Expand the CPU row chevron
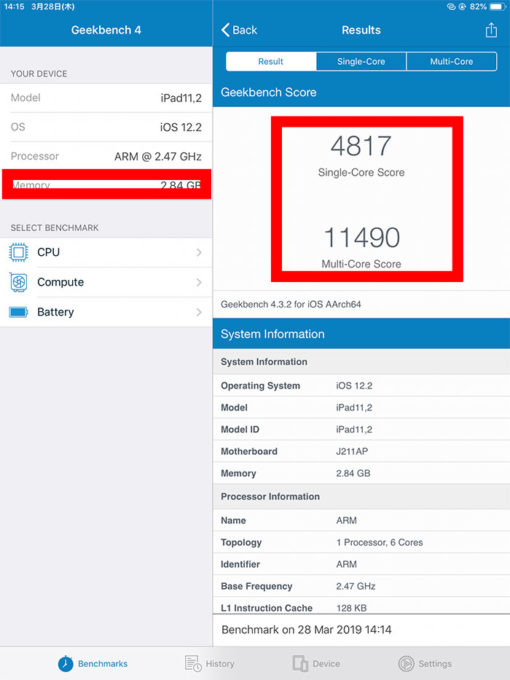The image size is (510, 680). pos(199,252)
